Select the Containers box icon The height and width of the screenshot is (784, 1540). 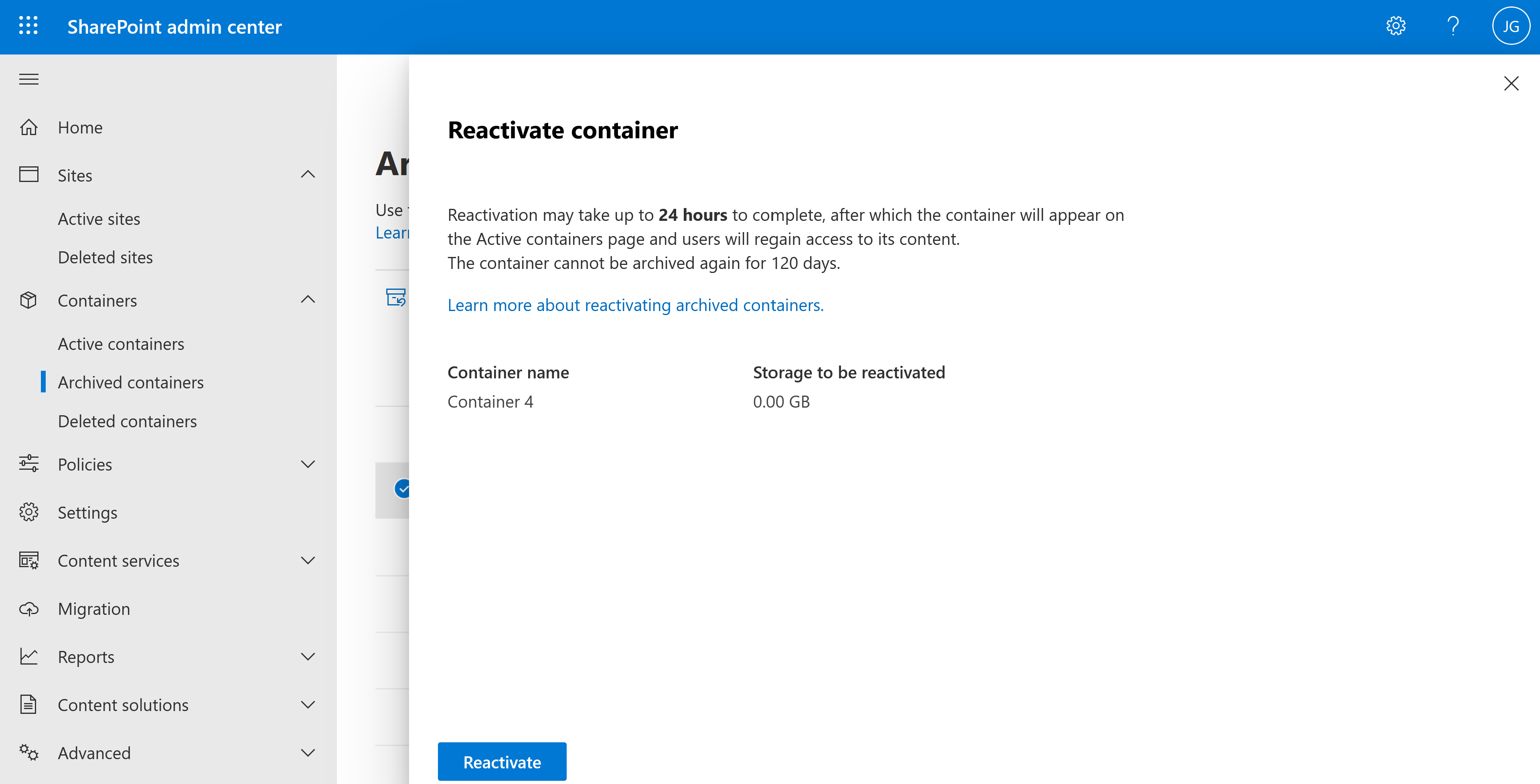(28, 301)
